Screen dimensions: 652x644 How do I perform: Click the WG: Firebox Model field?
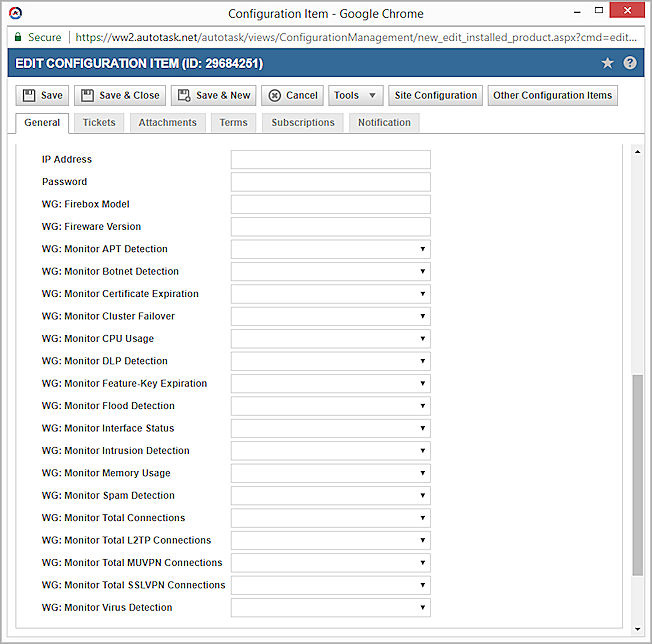coord(331,205)
